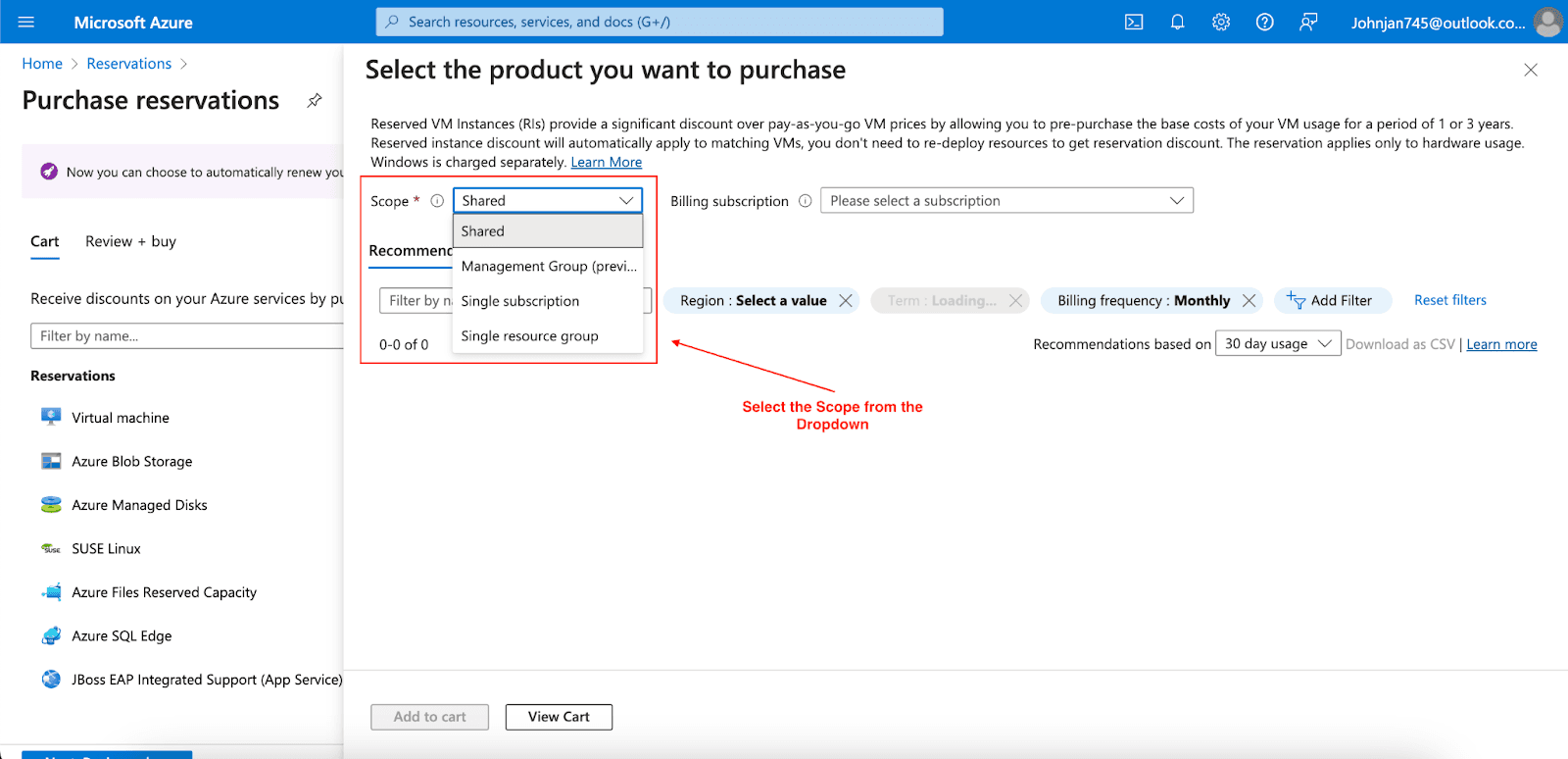The image size is (1568, 759).
Task: Click the JBoss EAP Integrated Support icon
Action: pyautogui.click(x=51, y=679)
